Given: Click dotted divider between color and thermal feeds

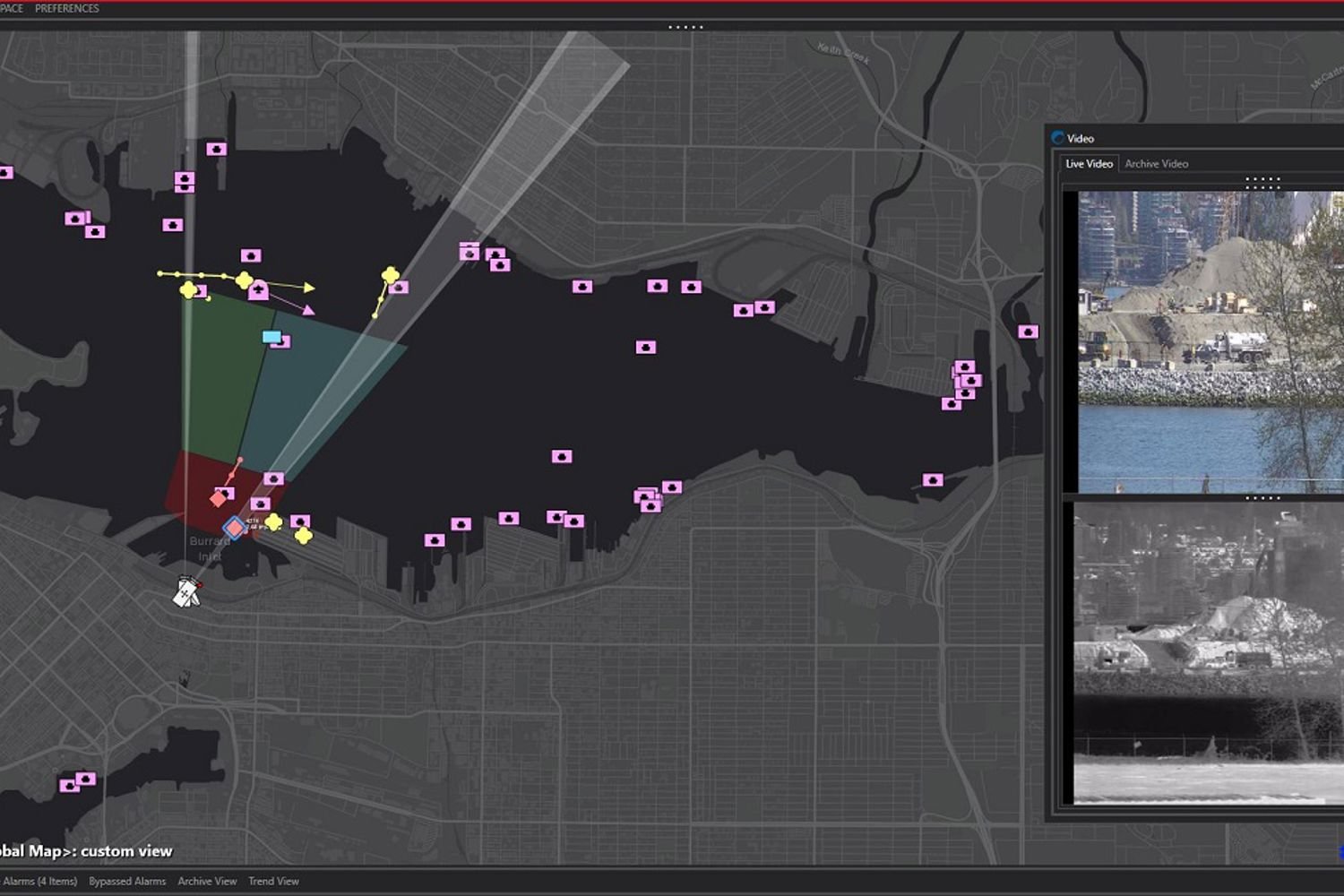Looking at the screenshot, I should (x=1262, y=497).
